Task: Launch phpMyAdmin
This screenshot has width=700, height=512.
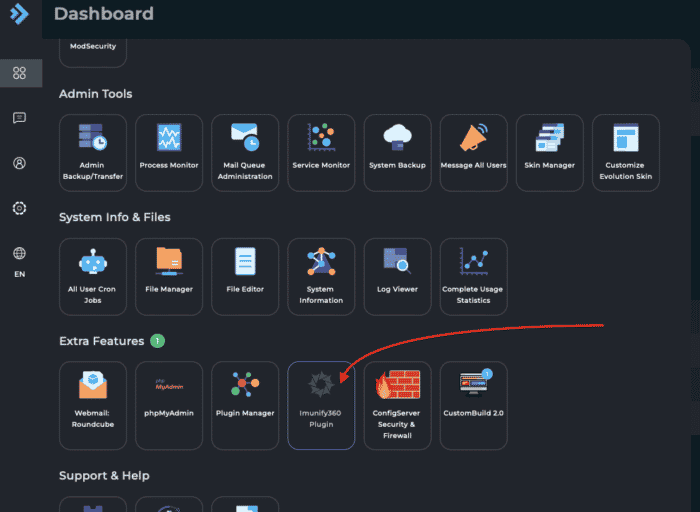Action: coord(168,404)
